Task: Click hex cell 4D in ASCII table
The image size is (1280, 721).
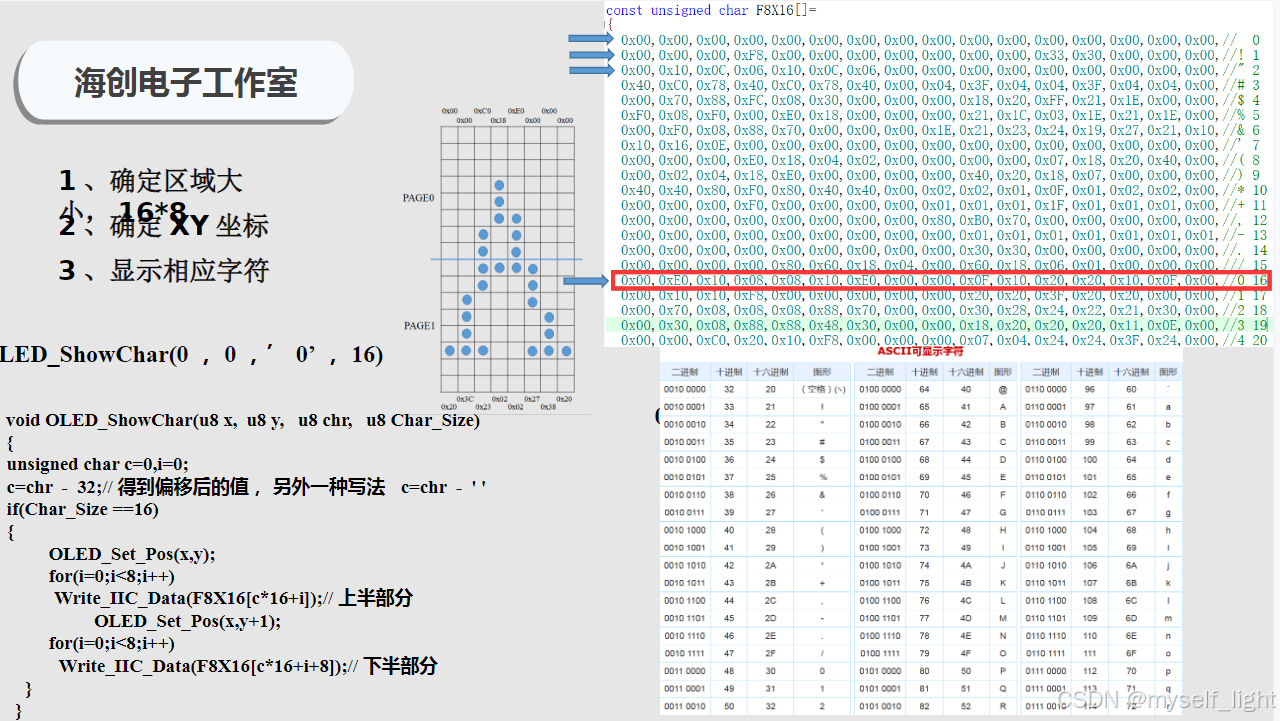Action: 966,618
